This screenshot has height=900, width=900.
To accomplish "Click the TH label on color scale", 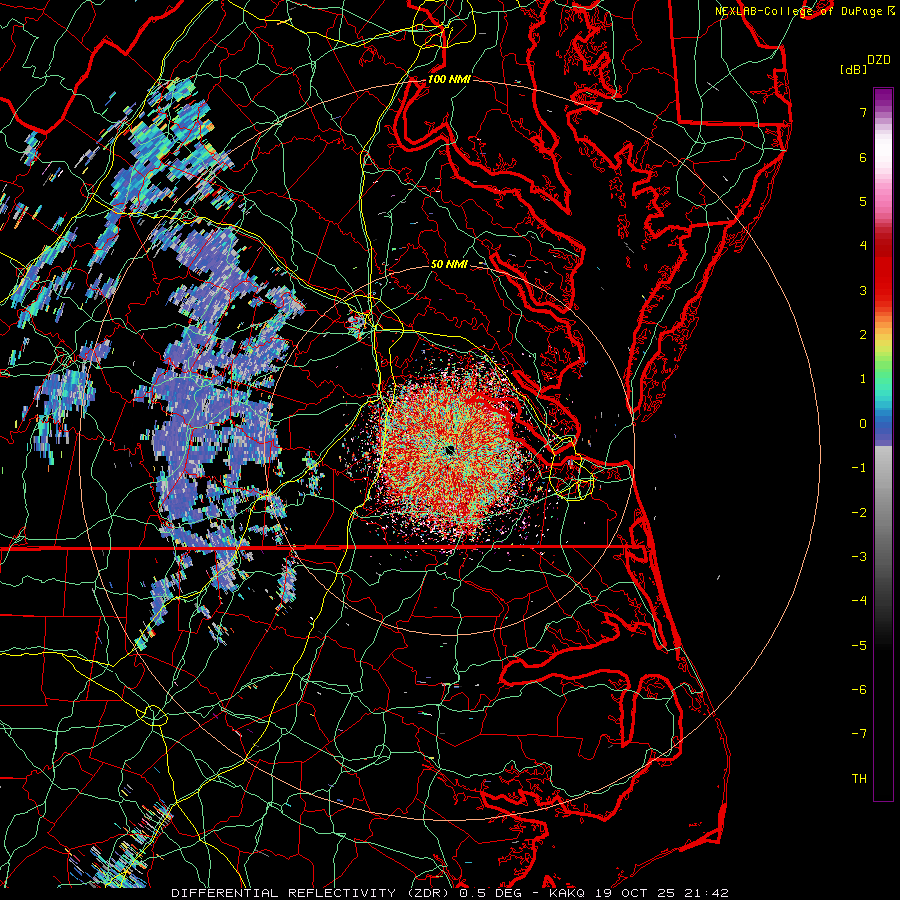I will coord(859,779).
